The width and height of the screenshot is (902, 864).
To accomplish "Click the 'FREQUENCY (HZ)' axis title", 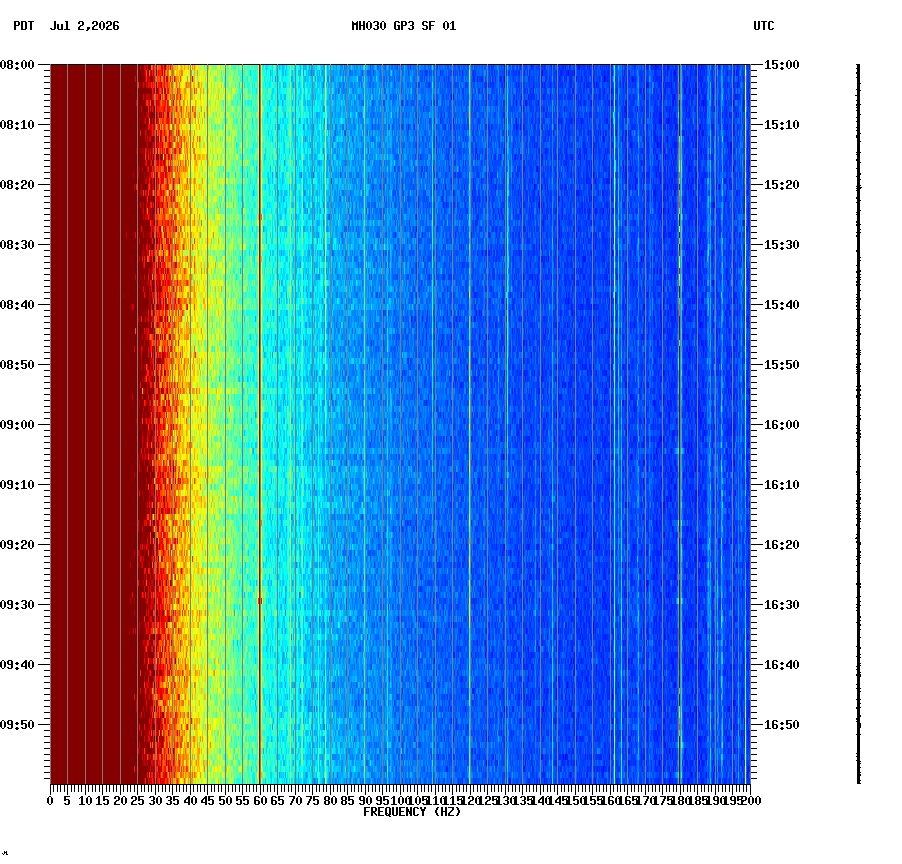I will [412, 812].
